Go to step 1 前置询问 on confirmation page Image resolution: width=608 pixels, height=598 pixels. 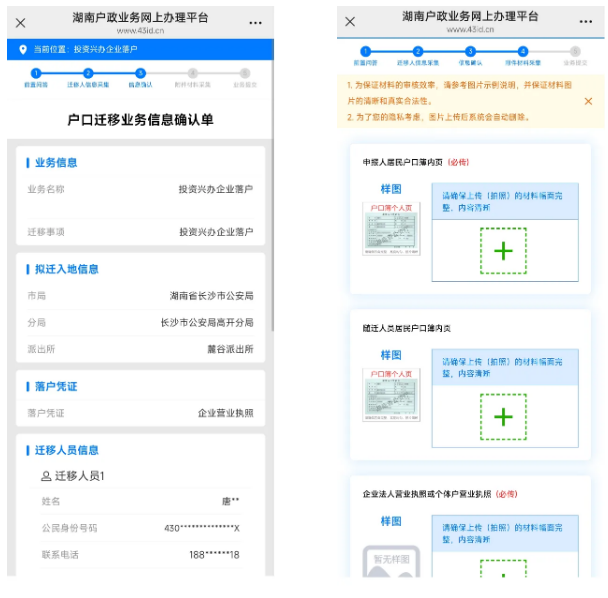click(x=36, y=73)
